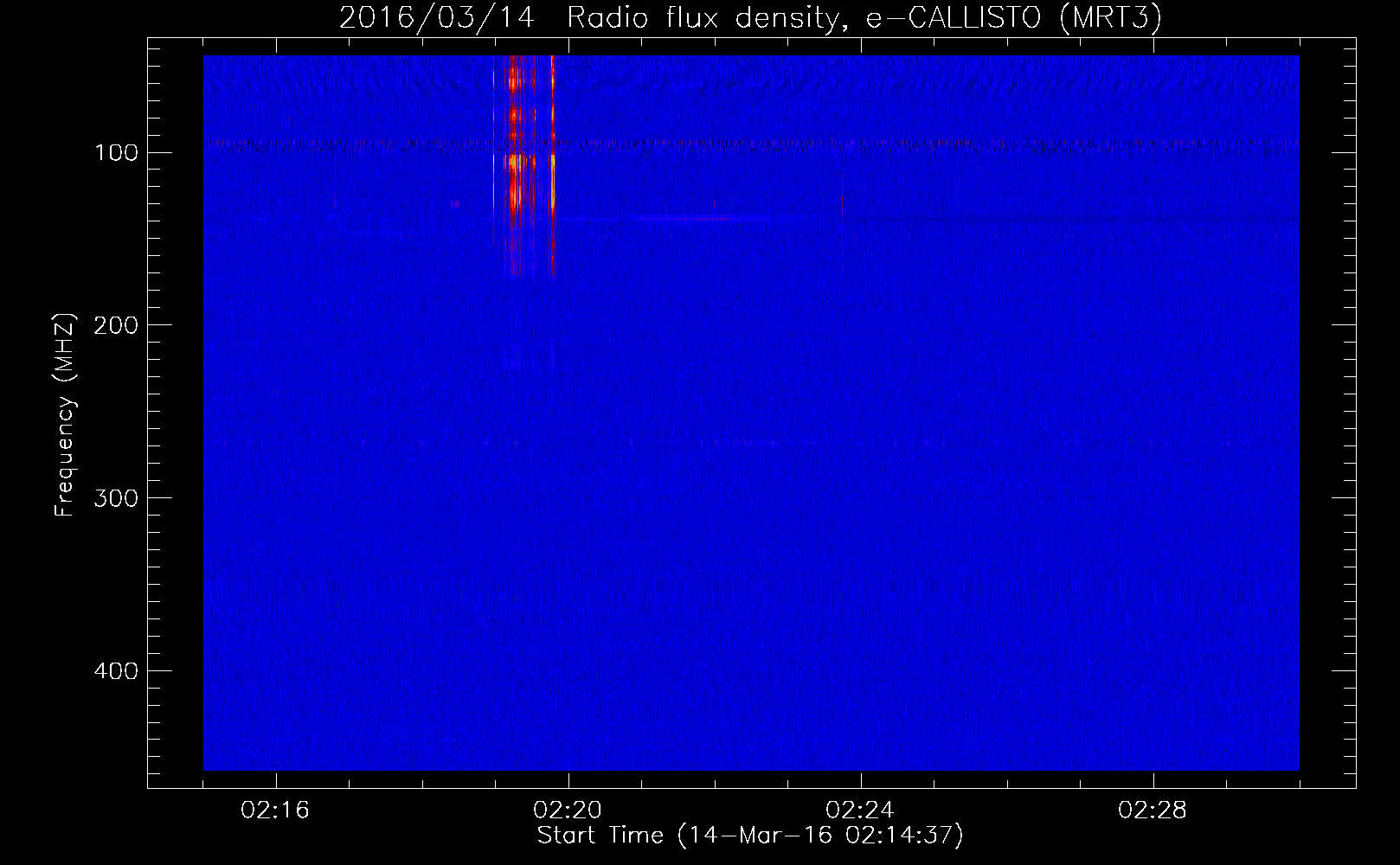1400x865 pixels.
Task: Click the 02:20 time tick label
Action: click(x=568, y=811)
